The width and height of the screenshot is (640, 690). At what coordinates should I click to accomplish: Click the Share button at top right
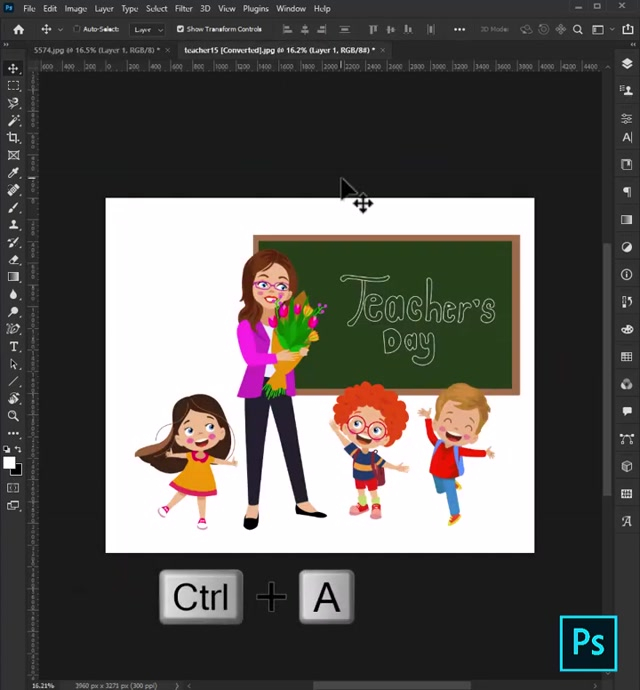click(x=626, y=29)
